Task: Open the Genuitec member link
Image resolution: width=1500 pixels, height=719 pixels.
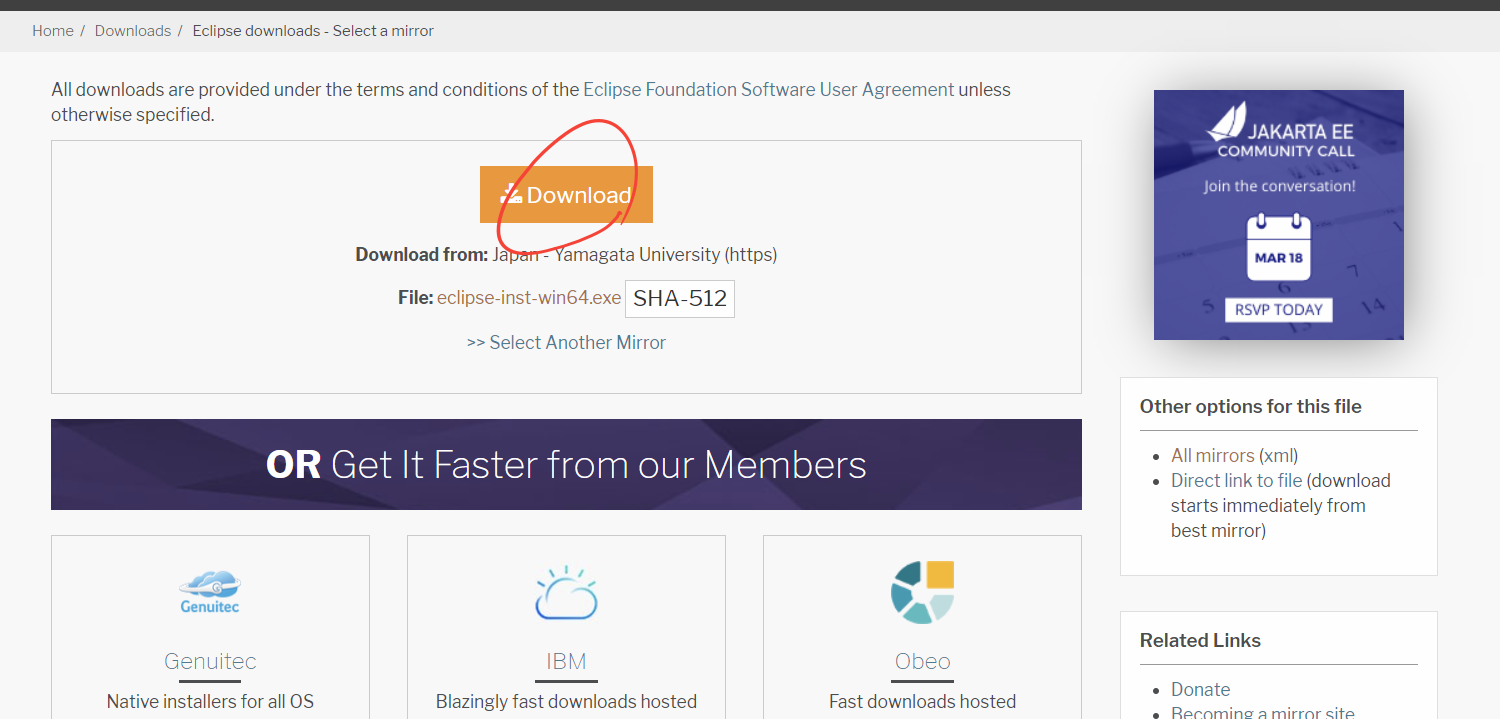Action: pyautogui.click(x=210, y=661)
